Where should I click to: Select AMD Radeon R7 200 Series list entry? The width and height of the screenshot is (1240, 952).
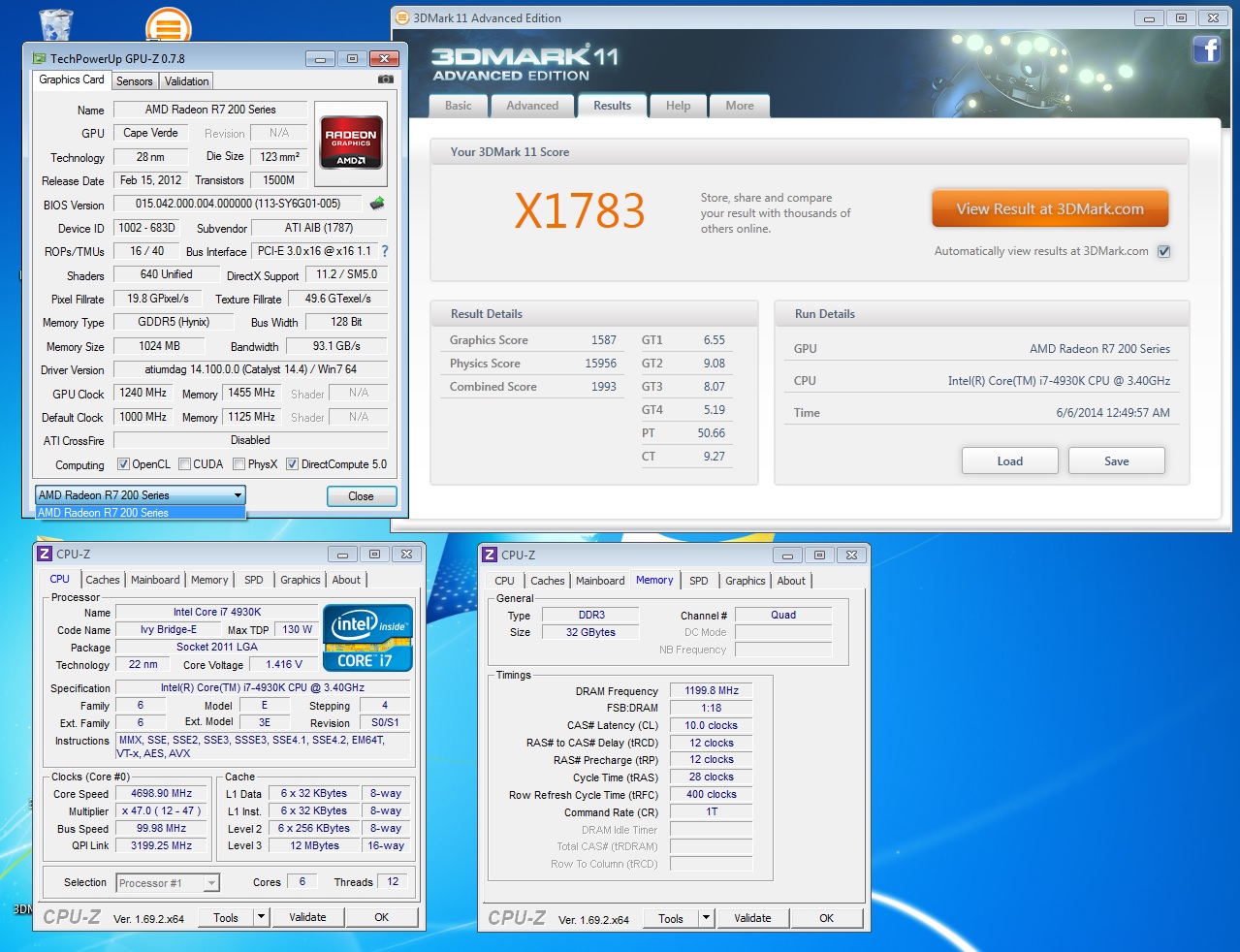[141, 513]
